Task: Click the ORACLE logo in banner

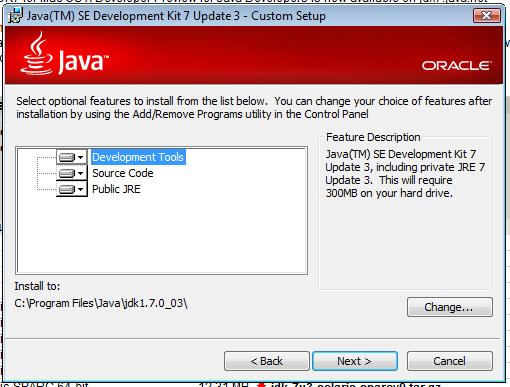Action: (456, 65)
